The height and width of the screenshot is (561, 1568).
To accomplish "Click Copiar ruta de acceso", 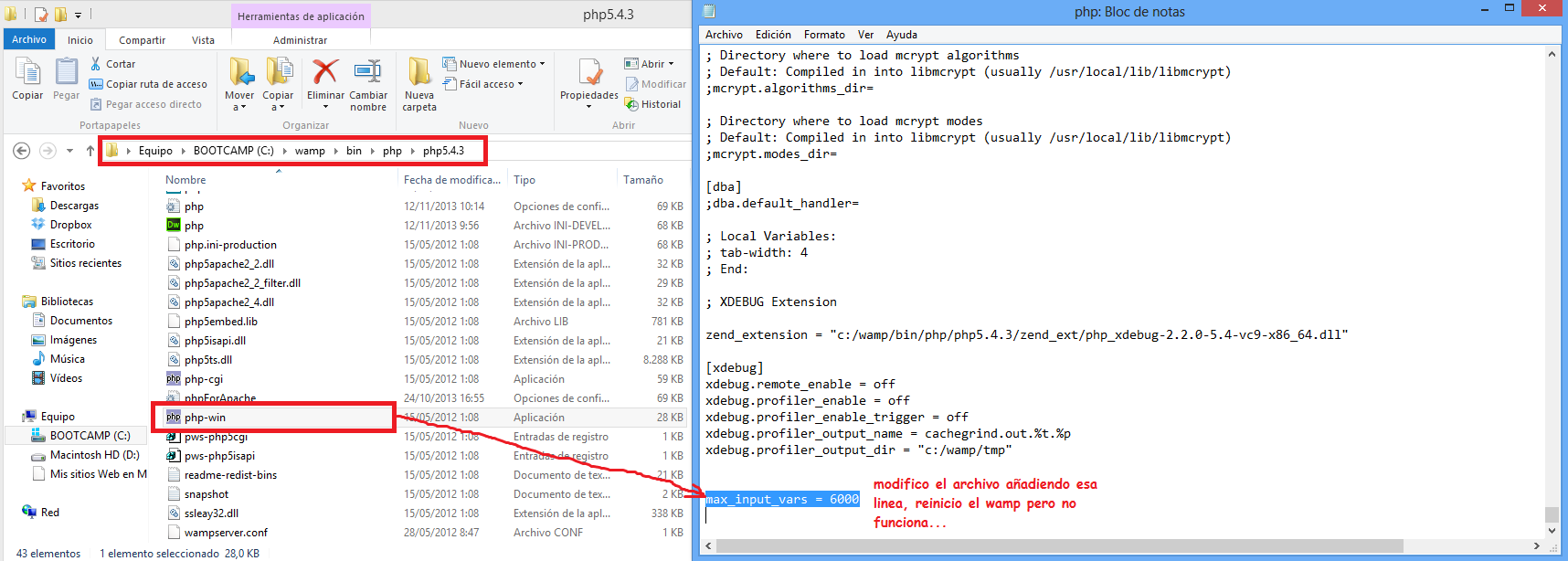I will [x=148, y=84].
